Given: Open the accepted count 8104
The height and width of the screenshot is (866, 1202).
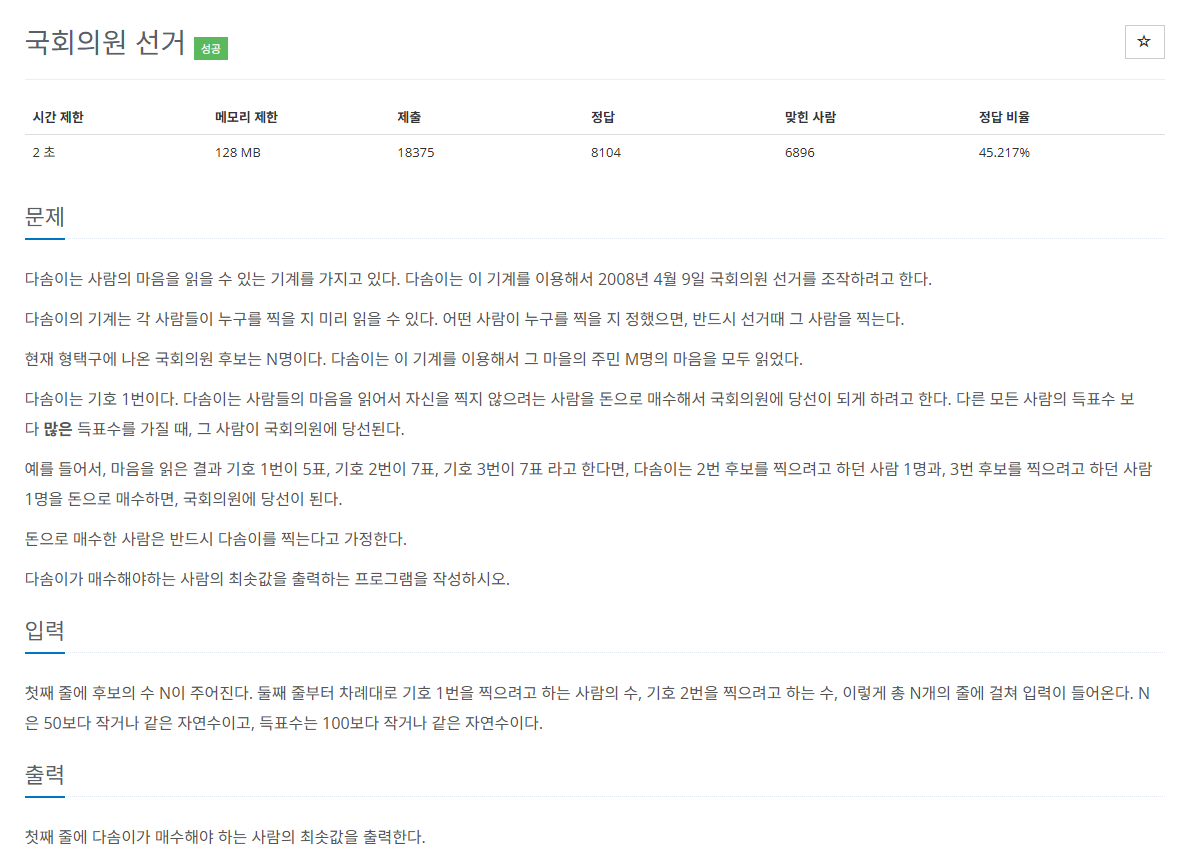Looking at the screenshot, I should pyautogui.click(x=604, y=152).
